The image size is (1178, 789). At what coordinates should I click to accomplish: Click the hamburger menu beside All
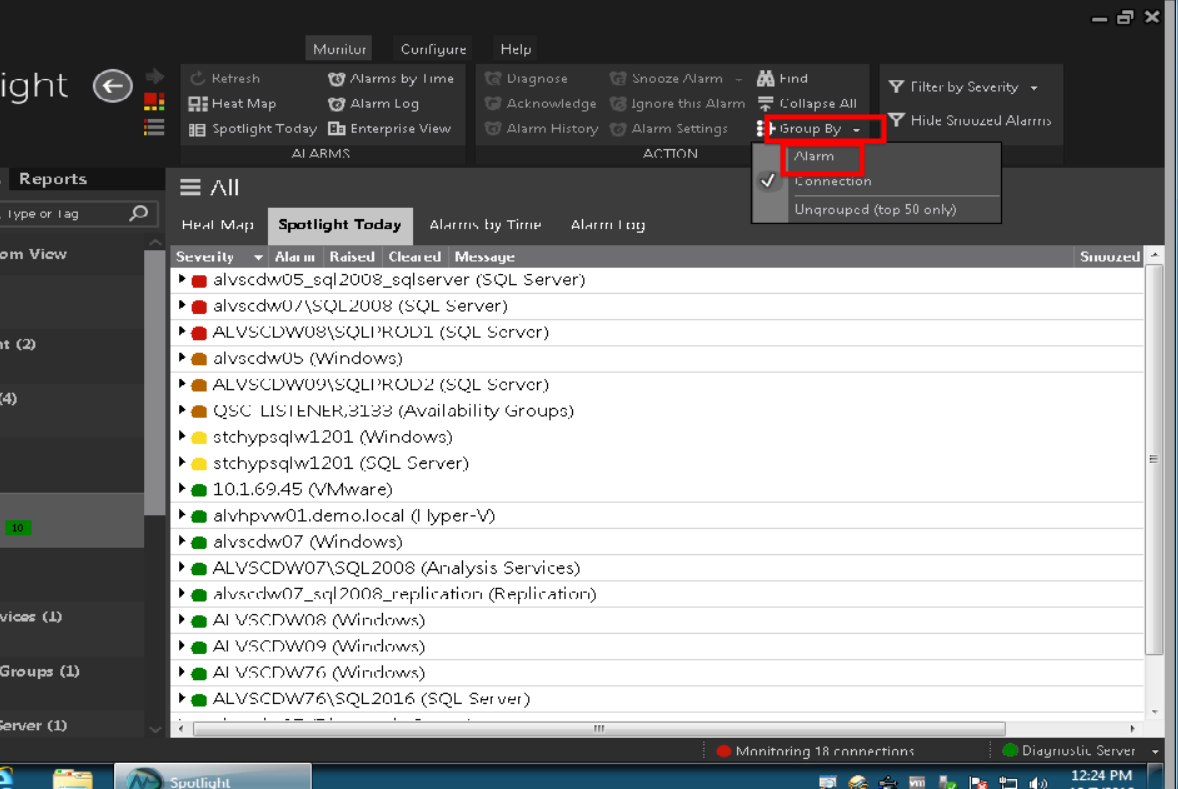(x=190, y=187)
